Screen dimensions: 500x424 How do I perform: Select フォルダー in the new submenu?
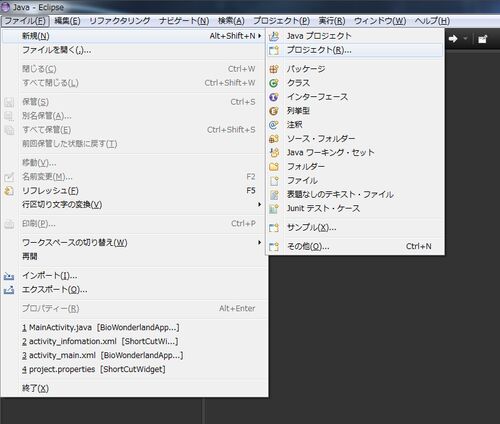point(355,166)
